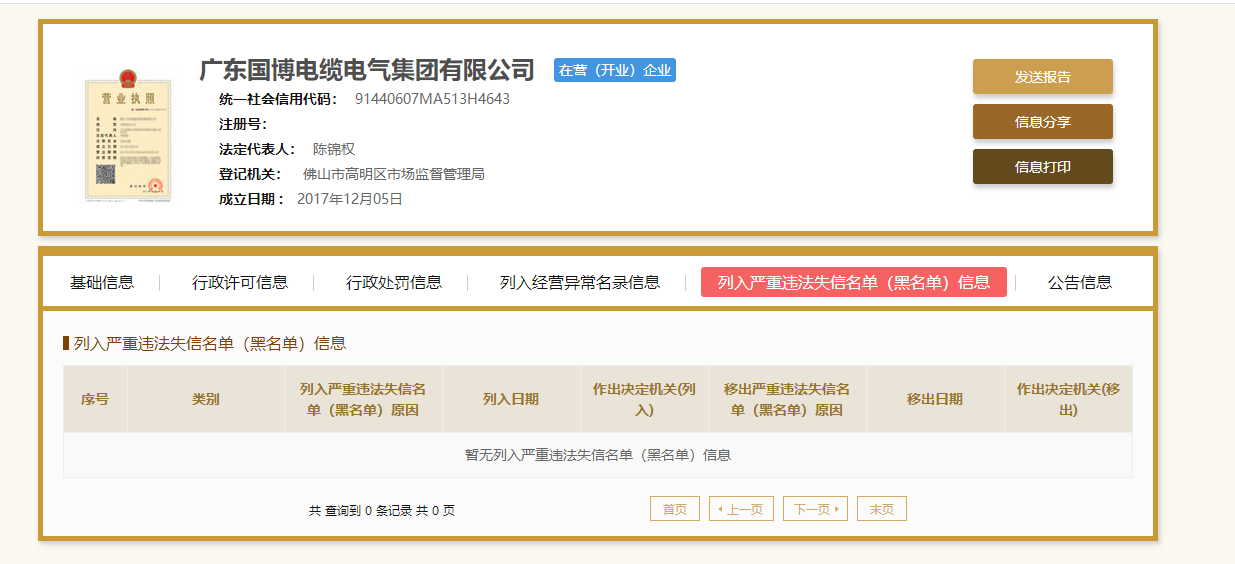The image size is (1235, 564).
Task: Go to next page with 下一页
Action: (815, 509)
